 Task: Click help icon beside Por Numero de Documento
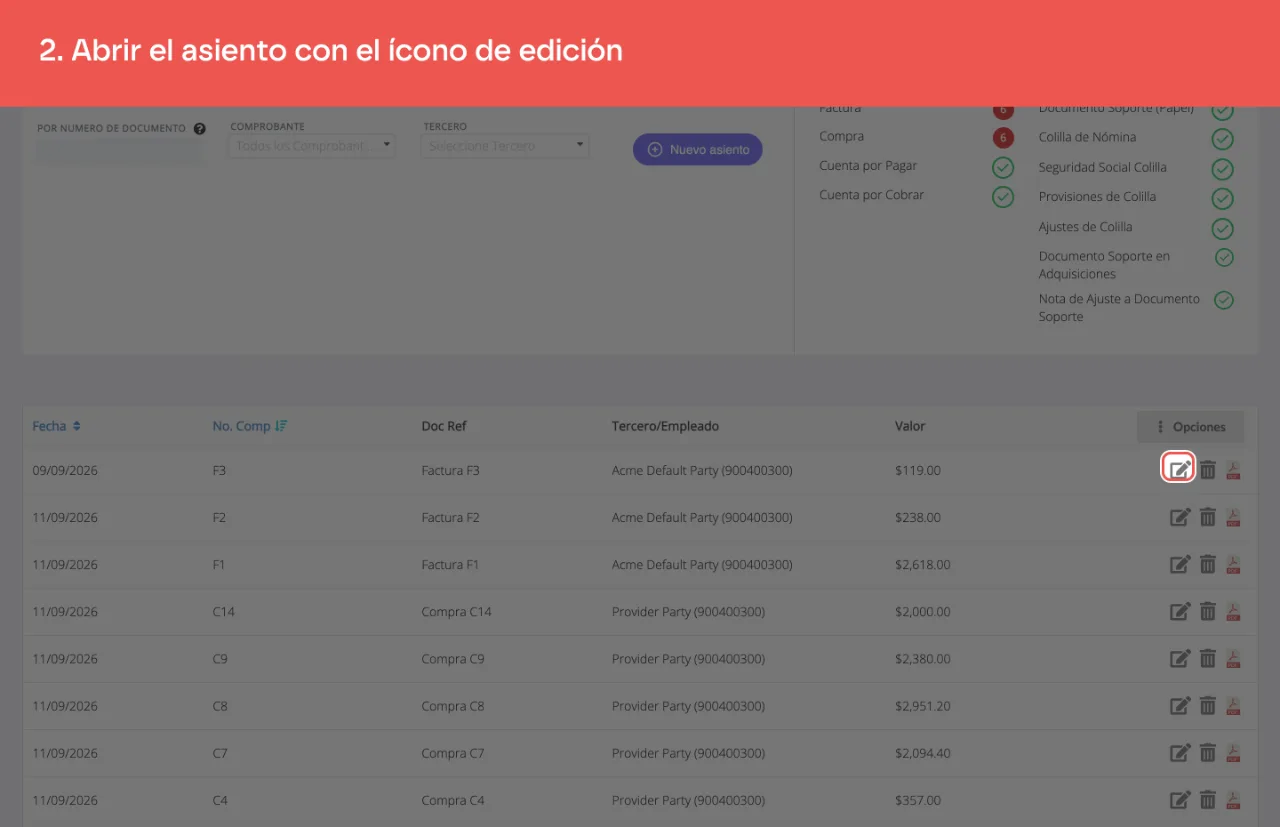click(x=200, y=128)
